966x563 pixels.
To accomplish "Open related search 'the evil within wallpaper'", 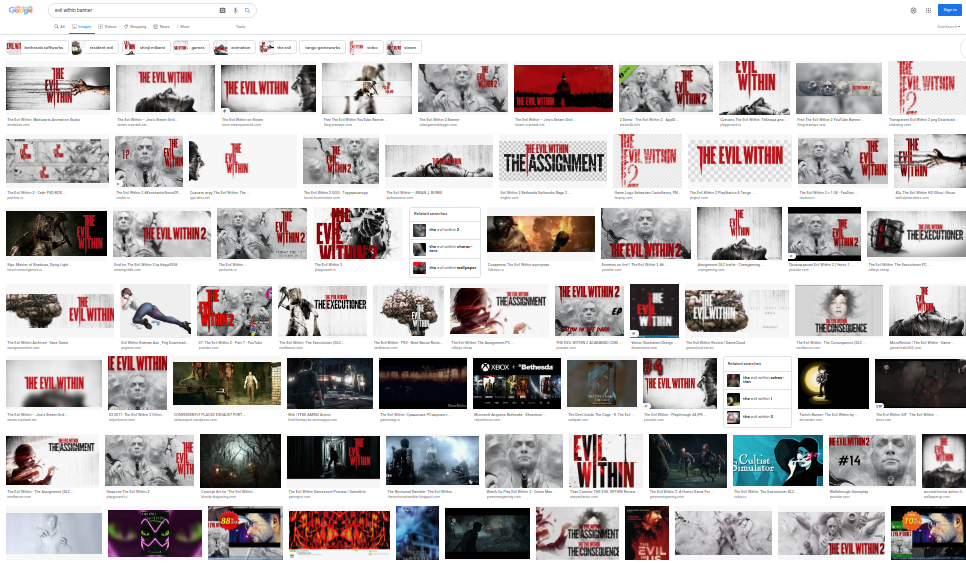I will 445,268.
